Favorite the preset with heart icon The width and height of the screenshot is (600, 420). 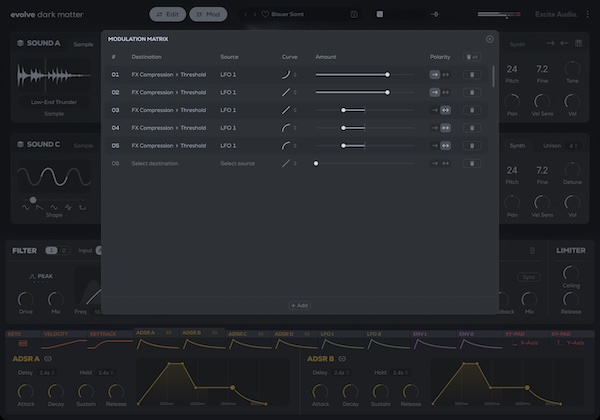point(265,15)
